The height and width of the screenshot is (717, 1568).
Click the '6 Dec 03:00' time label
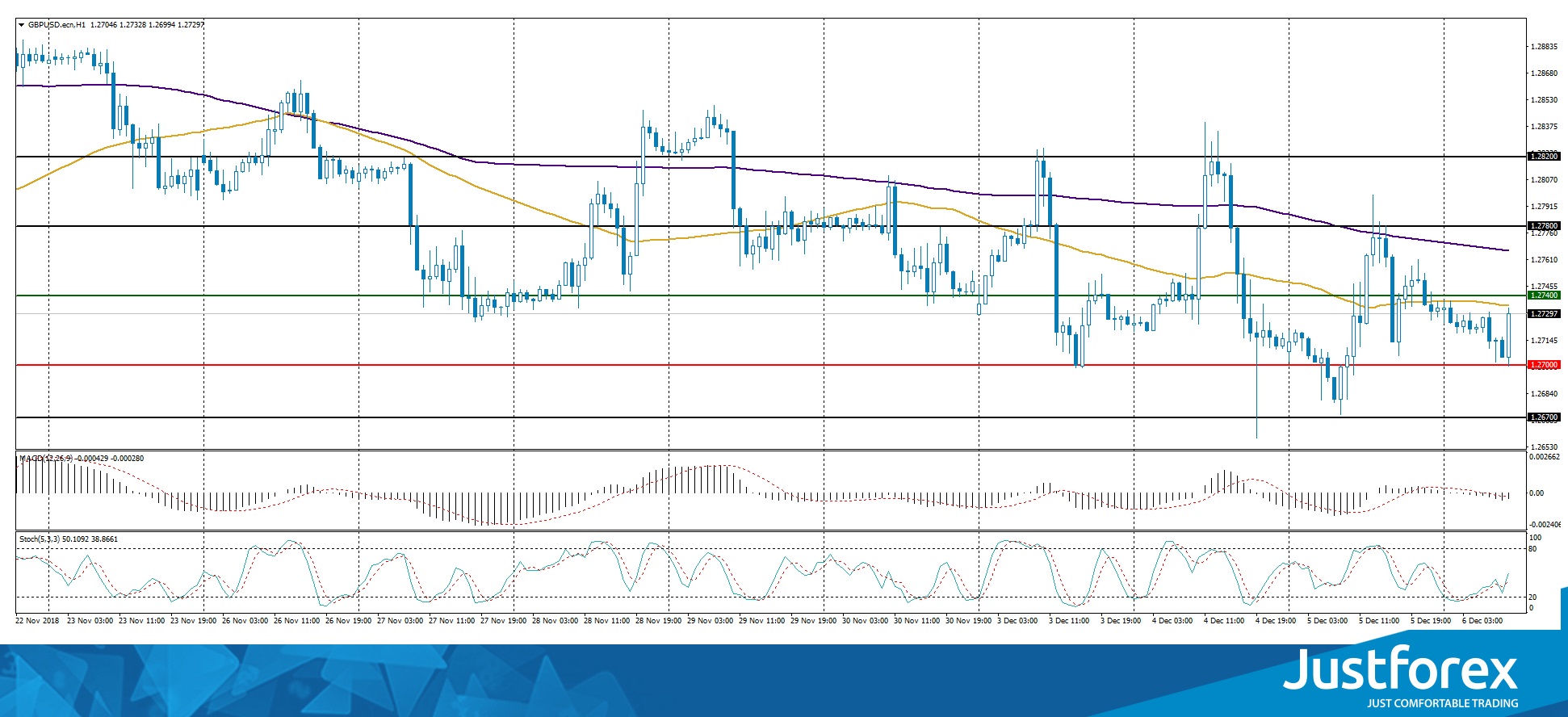click(1483, 621)
